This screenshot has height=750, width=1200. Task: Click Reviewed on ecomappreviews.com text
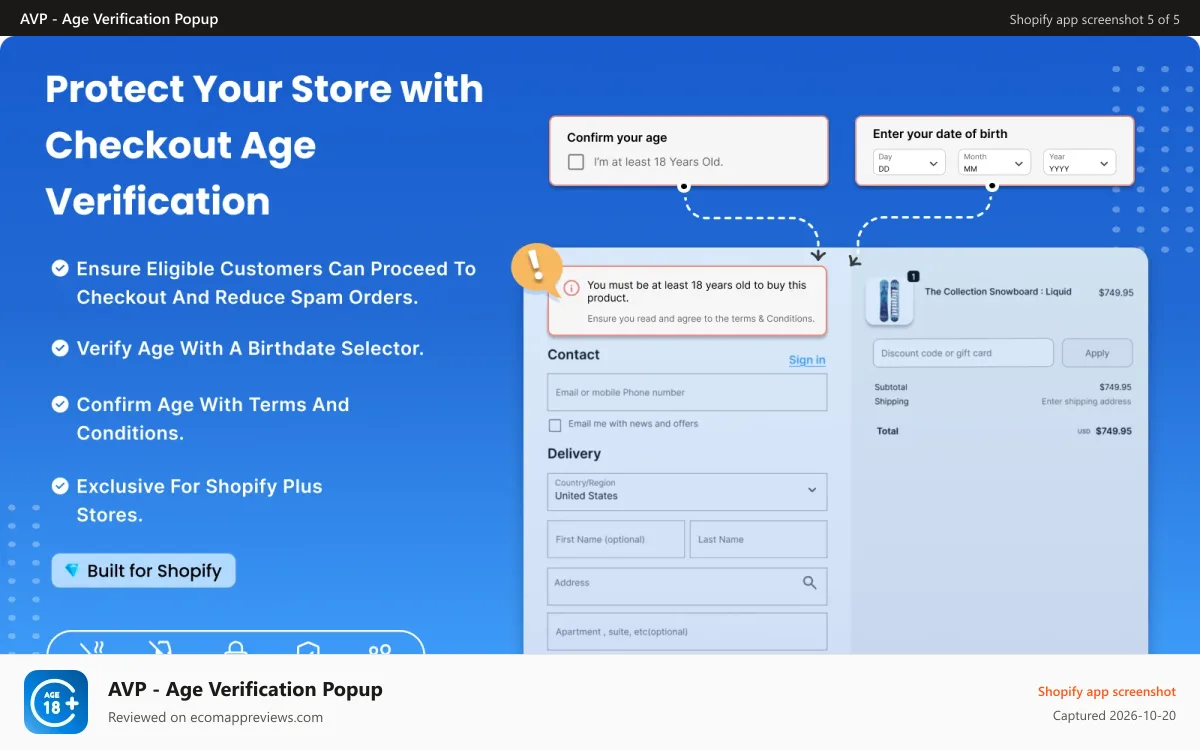pyautogui.click(x=215, y=717)
